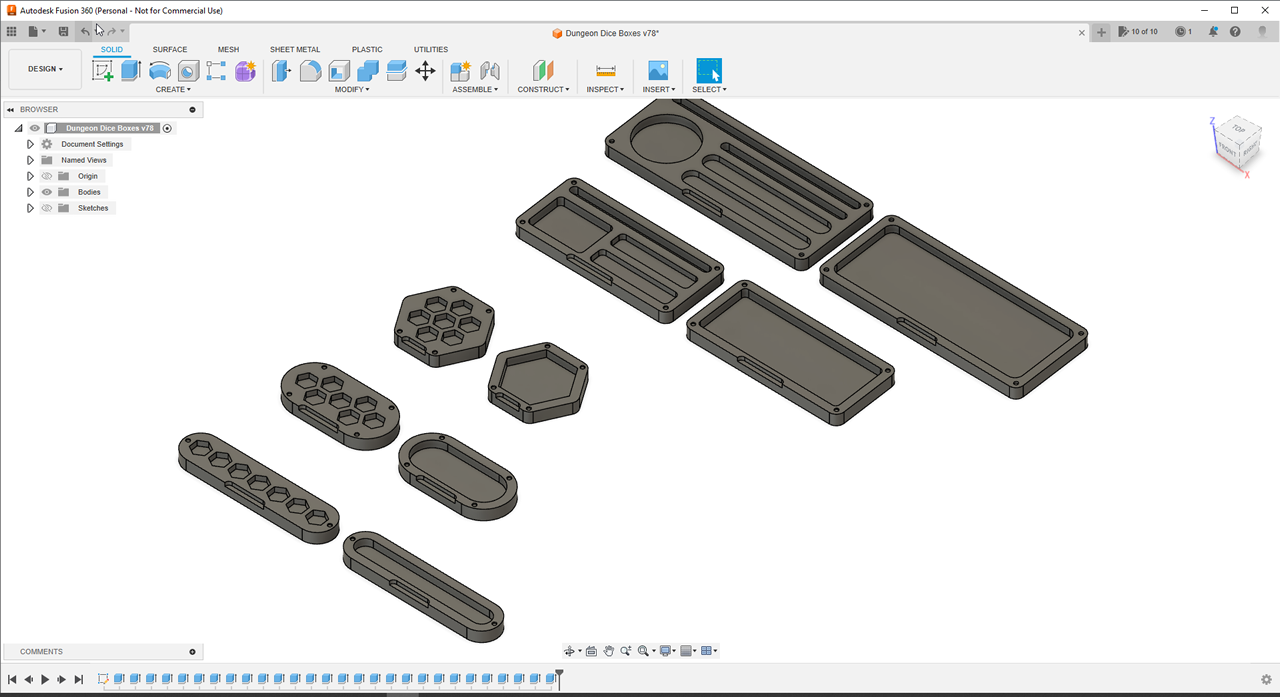Click the Extrude tool icon

click(x=131, y=71)
